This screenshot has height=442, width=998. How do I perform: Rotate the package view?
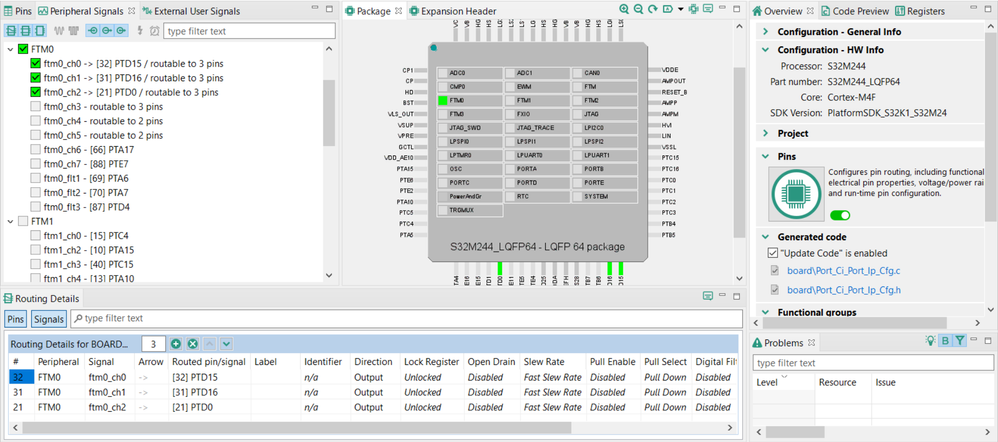pyautogui.click(x=653, y=10)
